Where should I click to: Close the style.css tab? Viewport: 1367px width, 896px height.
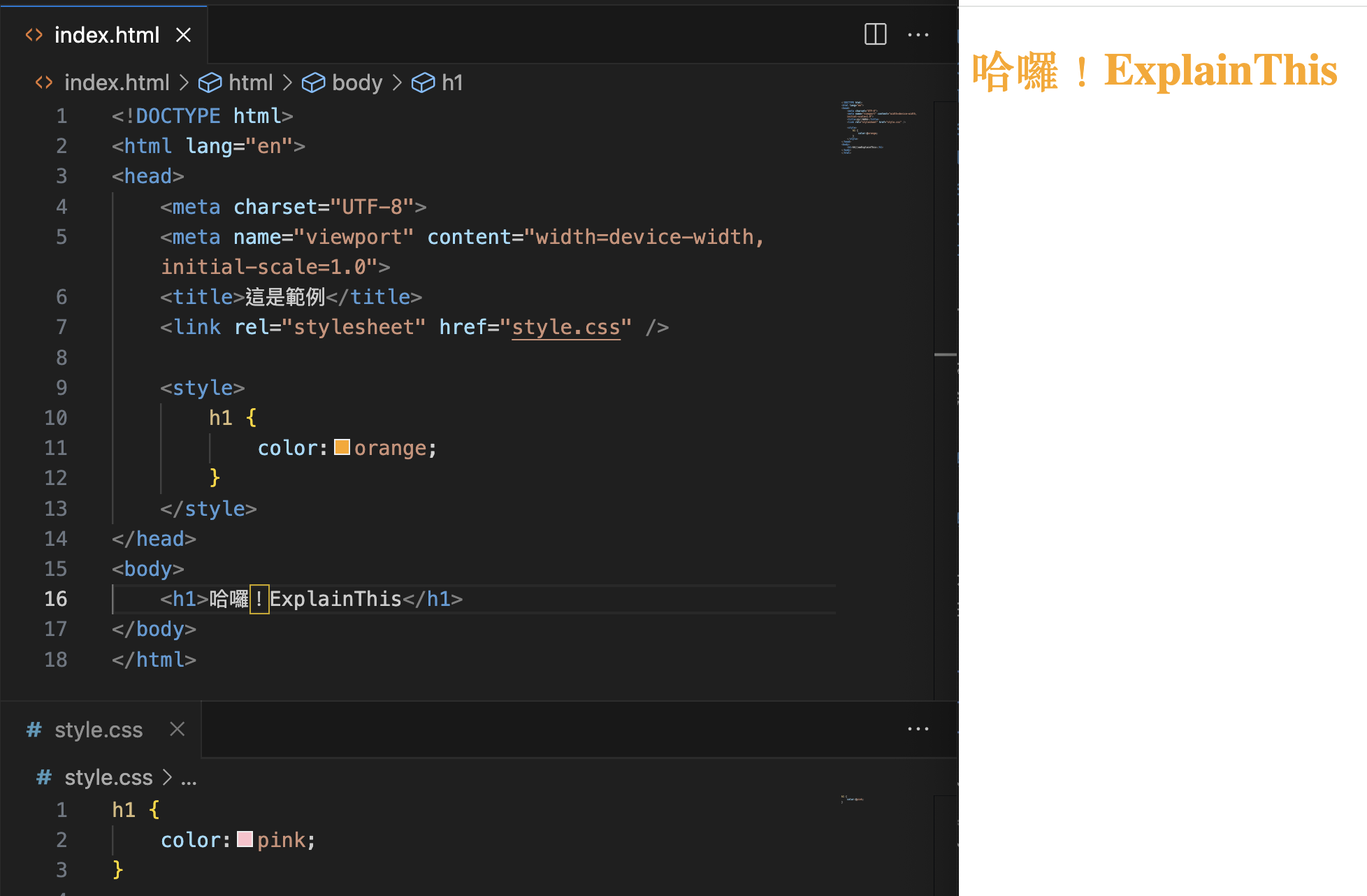coord(177,729)
